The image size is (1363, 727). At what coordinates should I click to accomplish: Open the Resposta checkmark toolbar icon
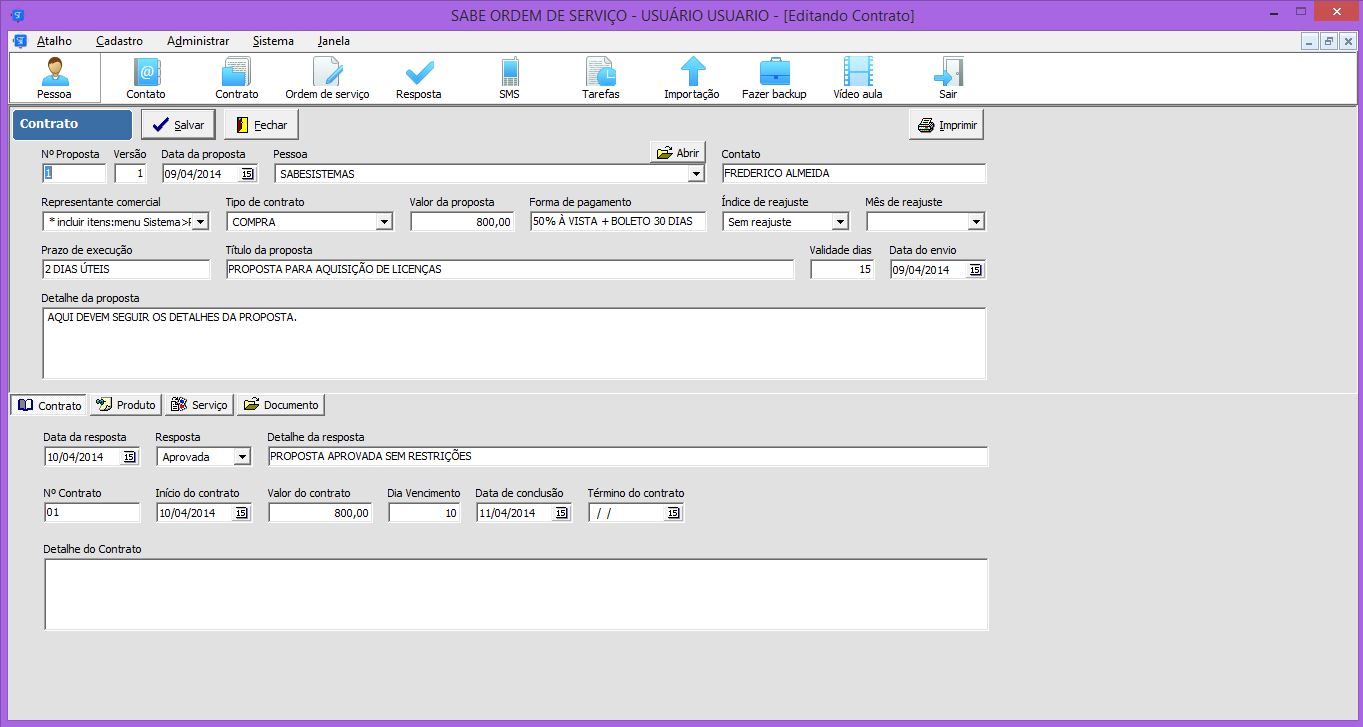[x=418, y=78]
